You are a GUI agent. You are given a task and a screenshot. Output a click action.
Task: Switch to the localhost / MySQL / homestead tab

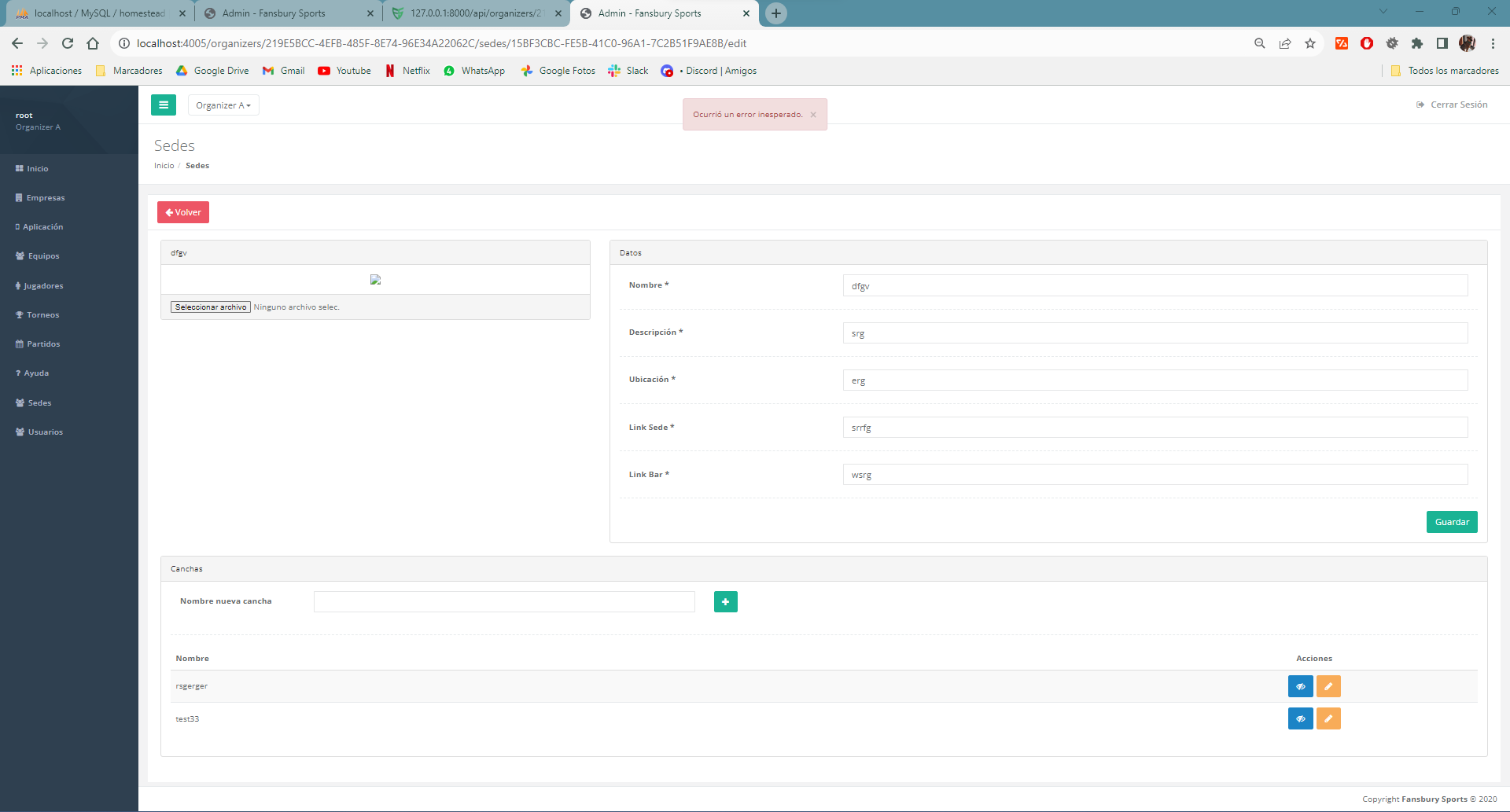click(100, 13)
